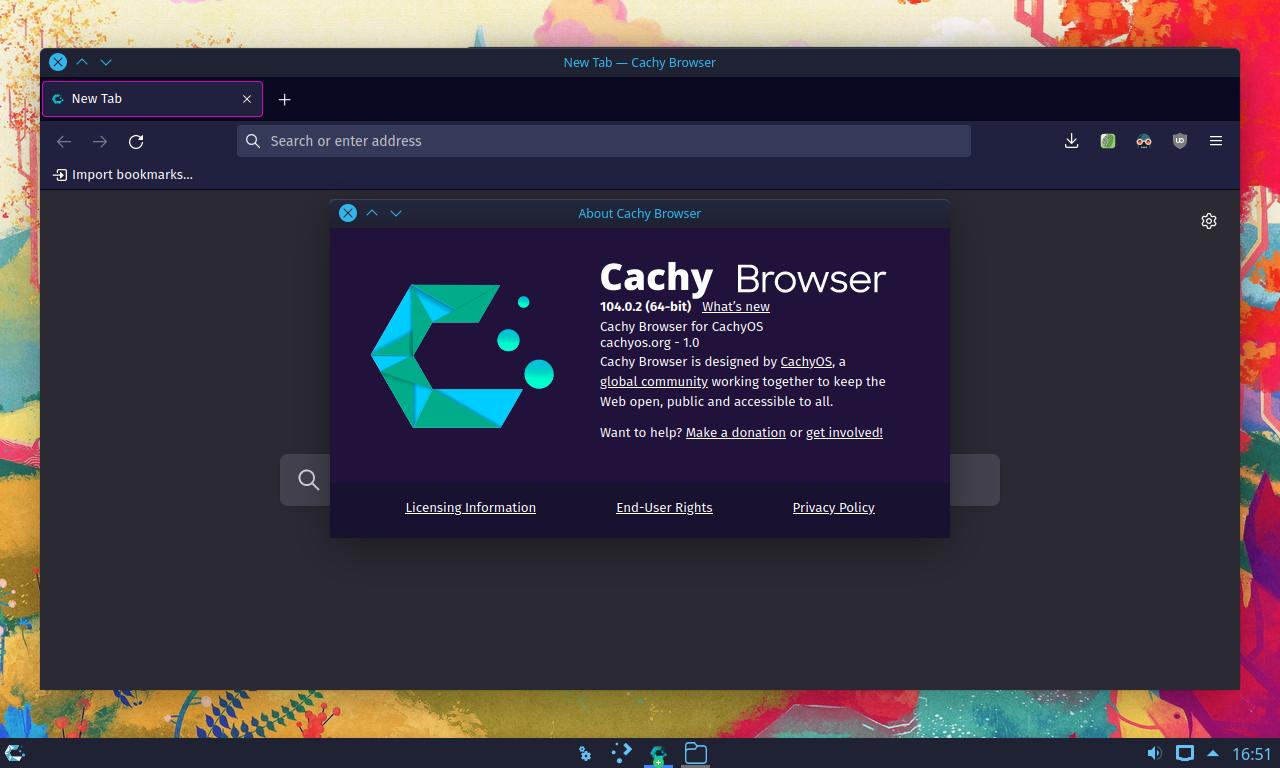Maximize the main Cachy Browser window

click(x=82, y=62)
